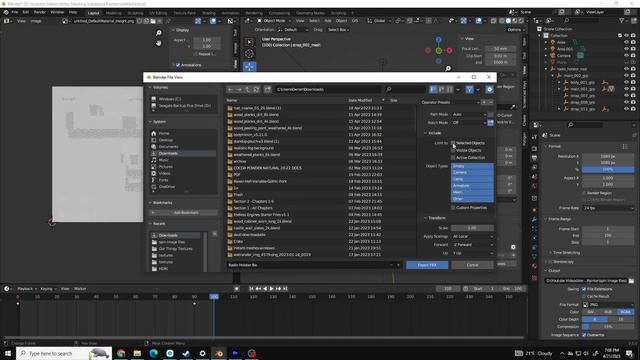Viewport: 640px width, 360px height.
Task: Open Apply Scalings dropdown
Action: click(x=472, y=236)
